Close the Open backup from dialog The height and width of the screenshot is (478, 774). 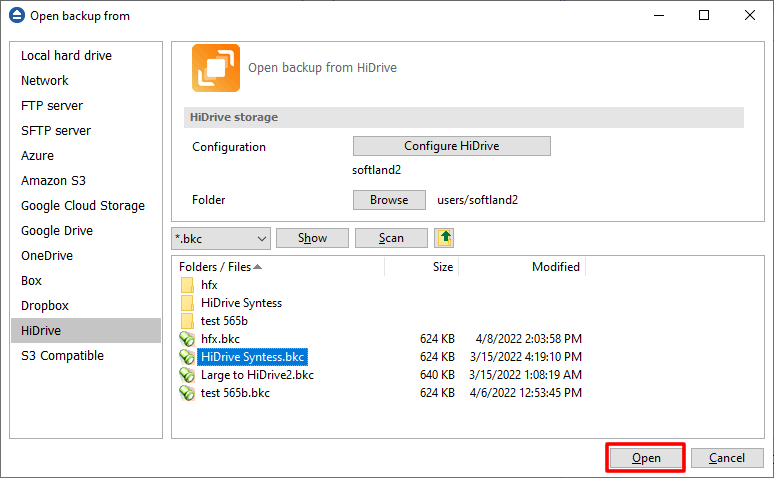(x=749, y=15)
